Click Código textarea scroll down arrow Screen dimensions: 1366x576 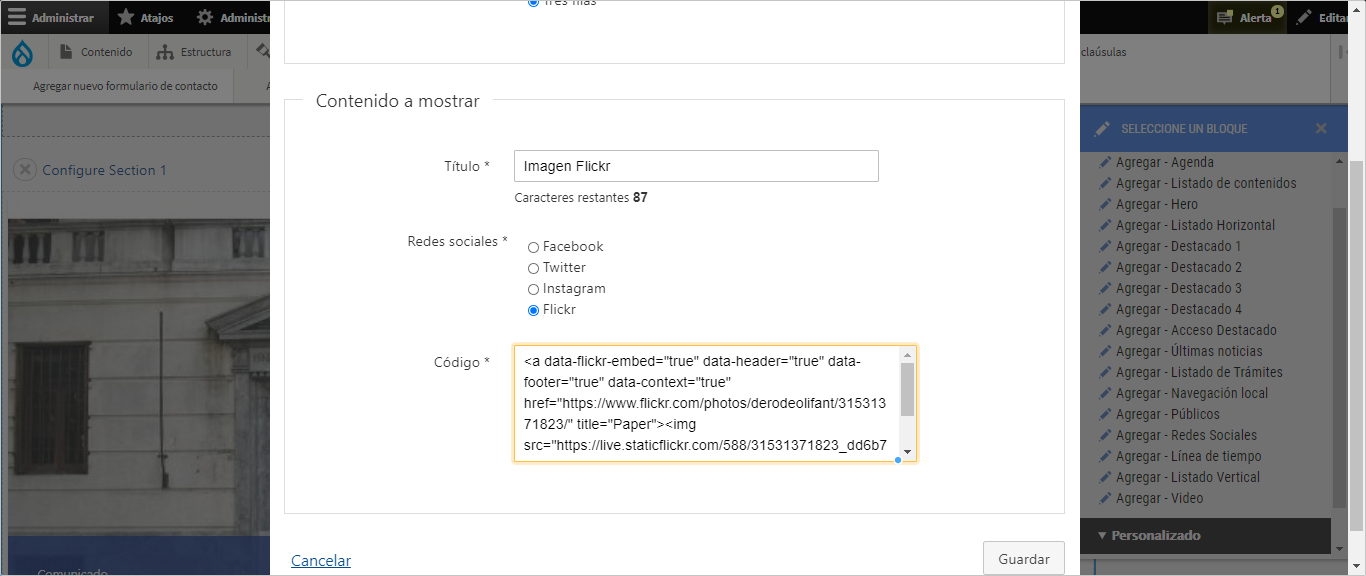point(907,452)
